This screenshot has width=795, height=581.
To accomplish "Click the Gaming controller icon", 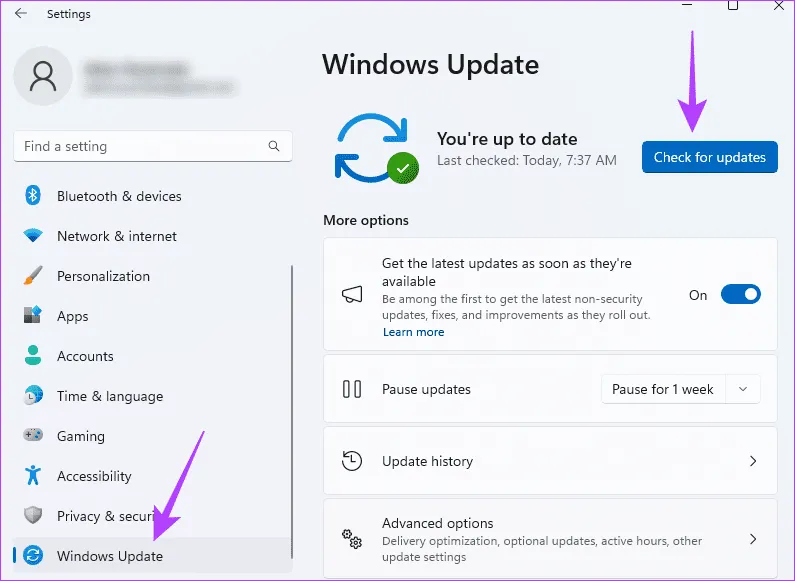I will (x=33, y=436).
